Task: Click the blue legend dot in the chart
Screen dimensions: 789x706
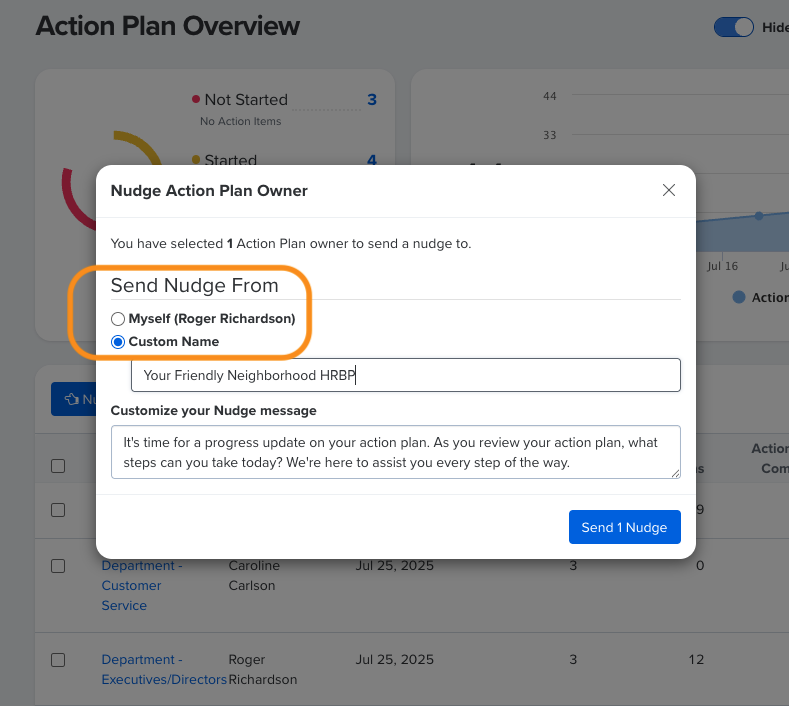Action: [739, 297]
